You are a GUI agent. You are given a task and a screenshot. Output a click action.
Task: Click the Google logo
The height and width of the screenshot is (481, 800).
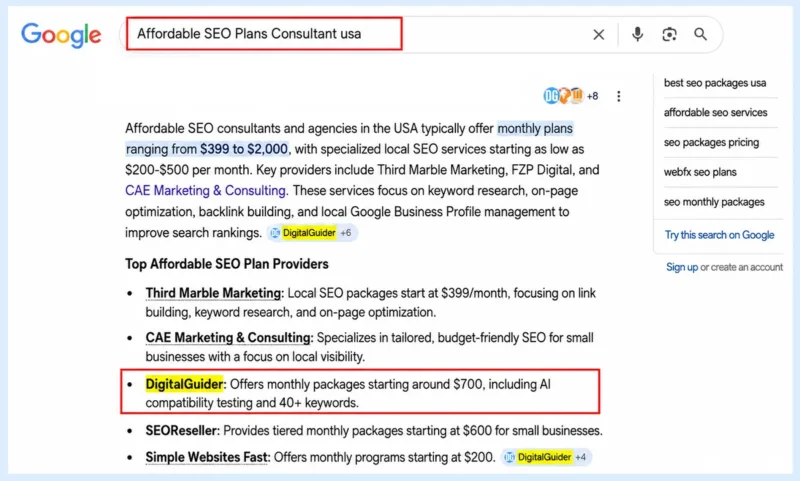coord(61,35)
